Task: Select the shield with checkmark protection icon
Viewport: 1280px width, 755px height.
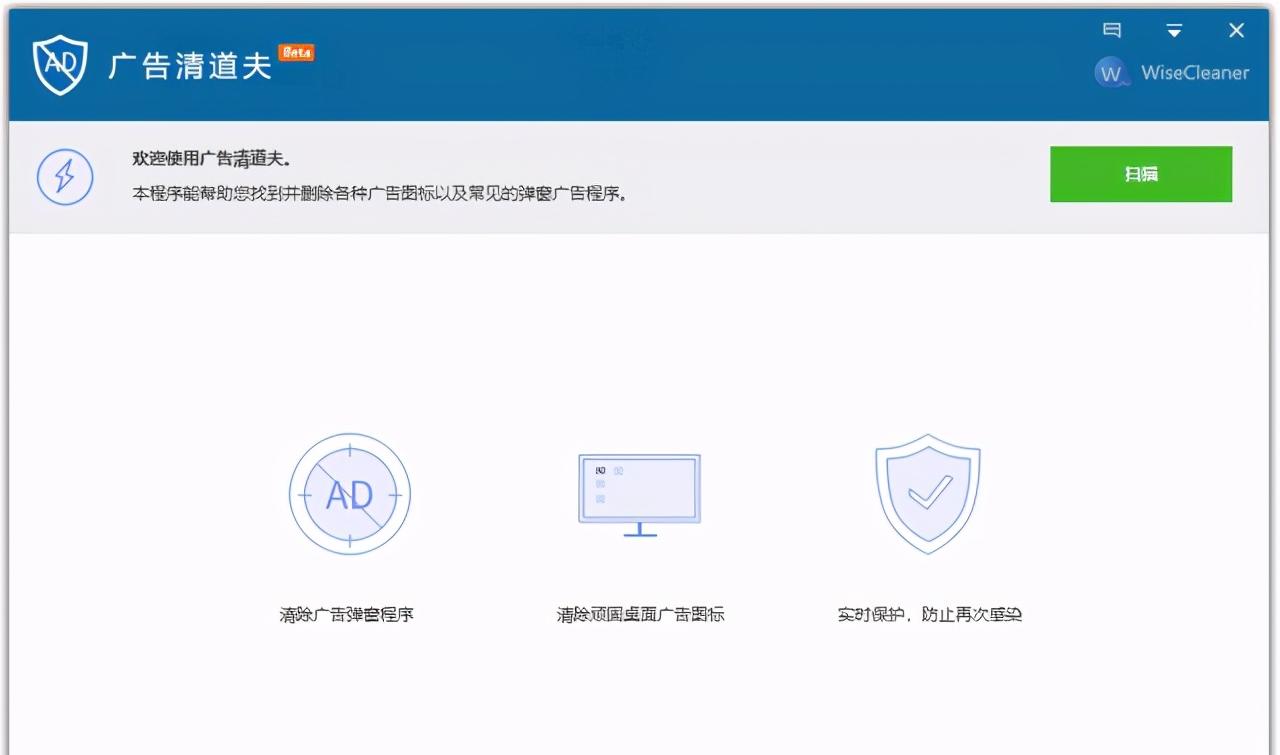Action: [x=928, y=494]
